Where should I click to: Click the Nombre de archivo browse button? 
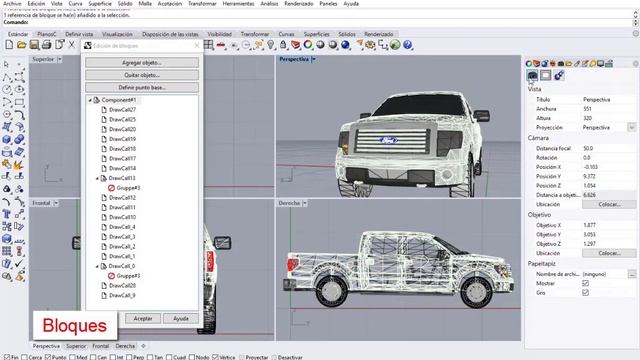pos(632,274)
